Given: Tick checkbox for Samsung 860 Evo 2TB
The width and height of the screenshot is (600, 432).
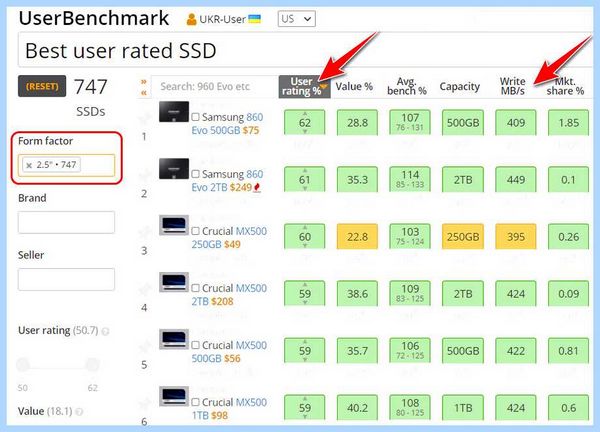Looking at the screenshot, I should point(196,174).
